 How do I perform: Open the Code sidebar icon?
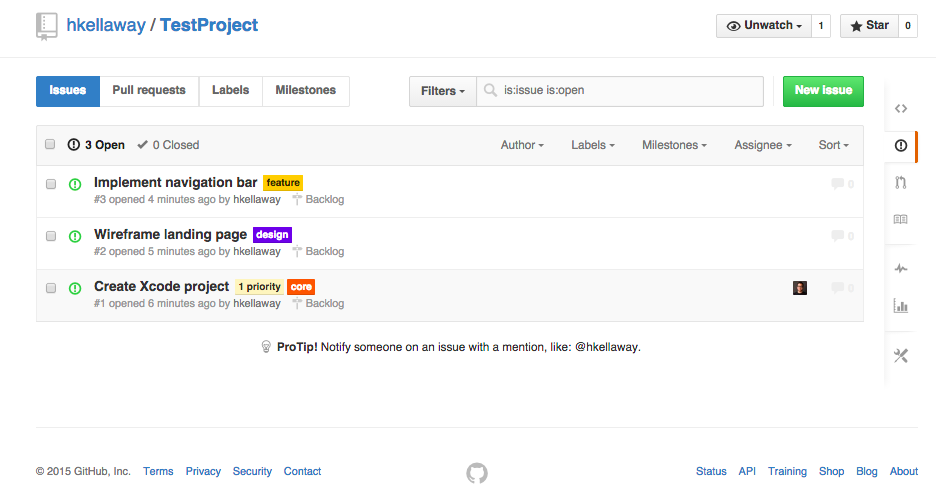pos(901,109)
